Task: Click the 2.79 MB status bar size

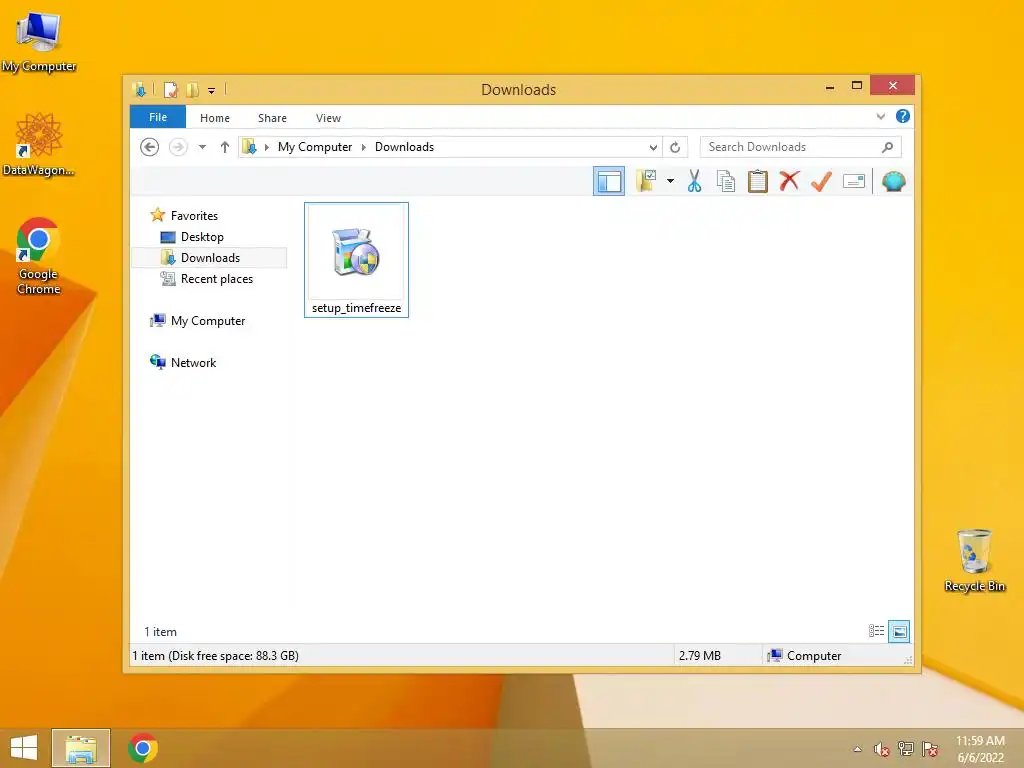Action: pyautogui.click(x=699, y=656)
